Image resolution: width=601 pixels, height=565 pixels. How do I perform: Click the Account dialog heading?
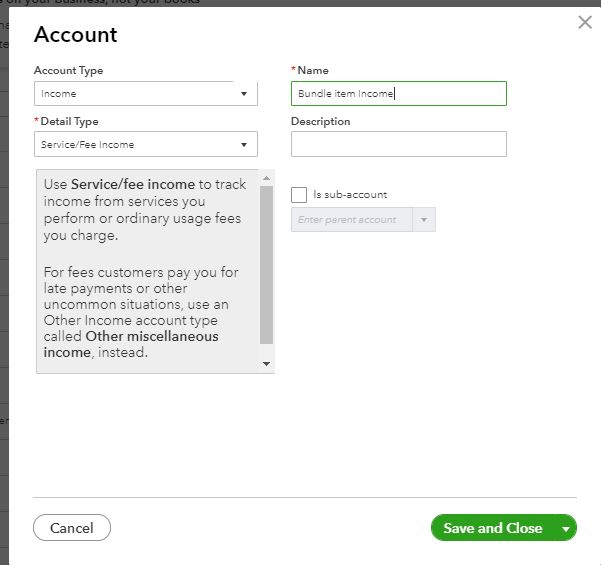76,35
